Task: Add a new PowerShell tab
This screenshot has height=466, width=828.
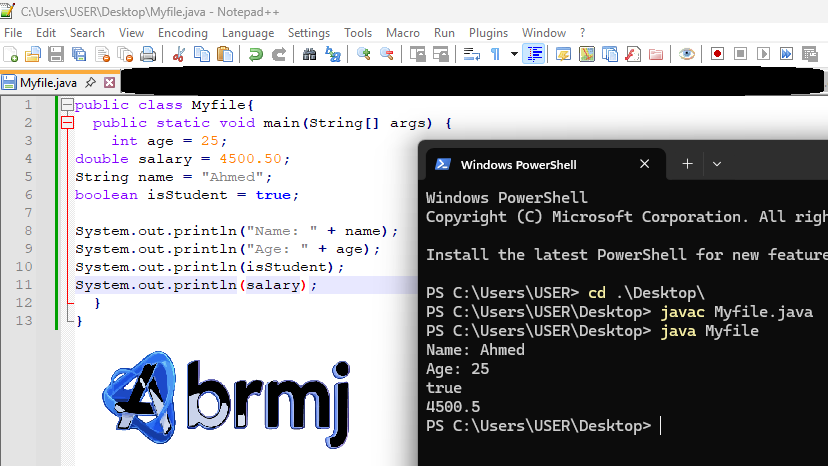Action: [687, 164]
